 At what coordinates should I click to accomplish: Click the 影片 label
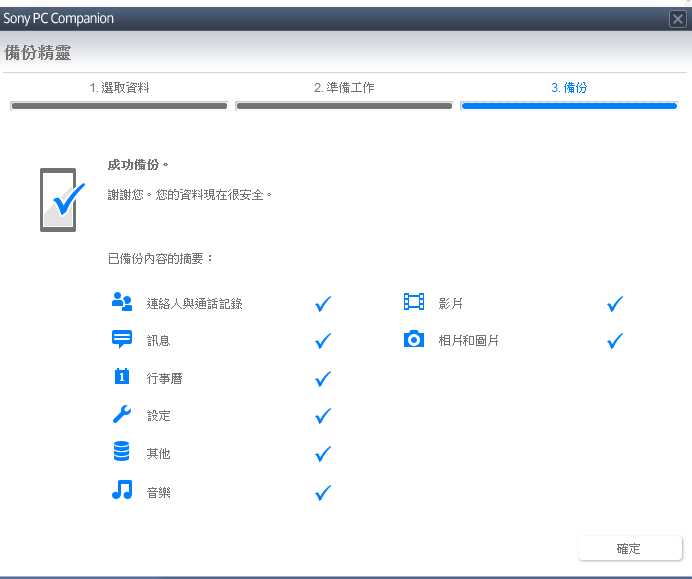coord(451,304)
